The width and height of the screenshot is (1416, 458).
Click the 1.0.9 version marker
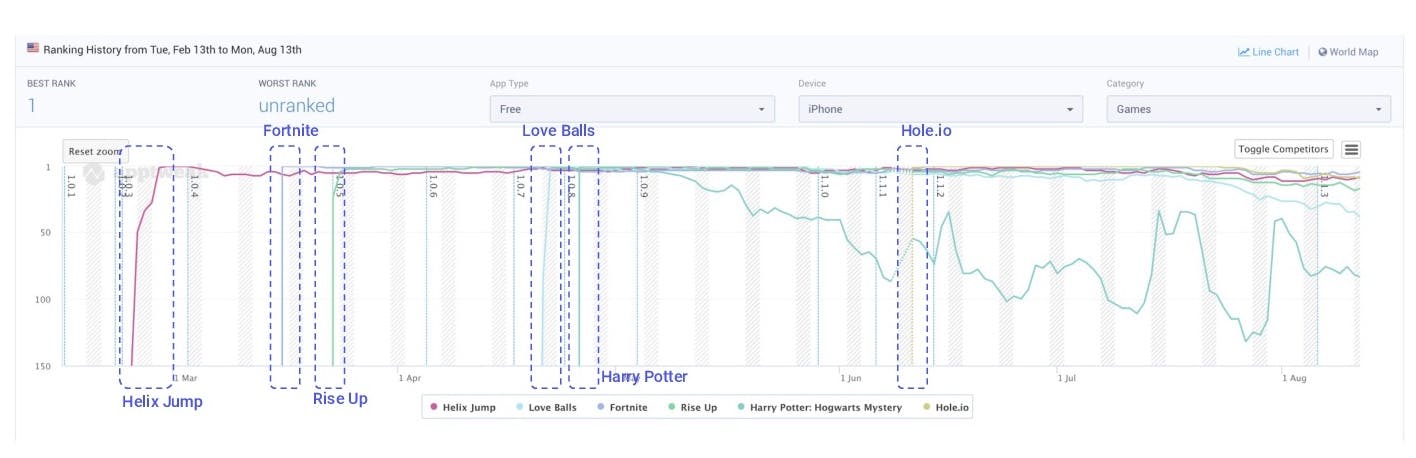(x=643, y=186)
